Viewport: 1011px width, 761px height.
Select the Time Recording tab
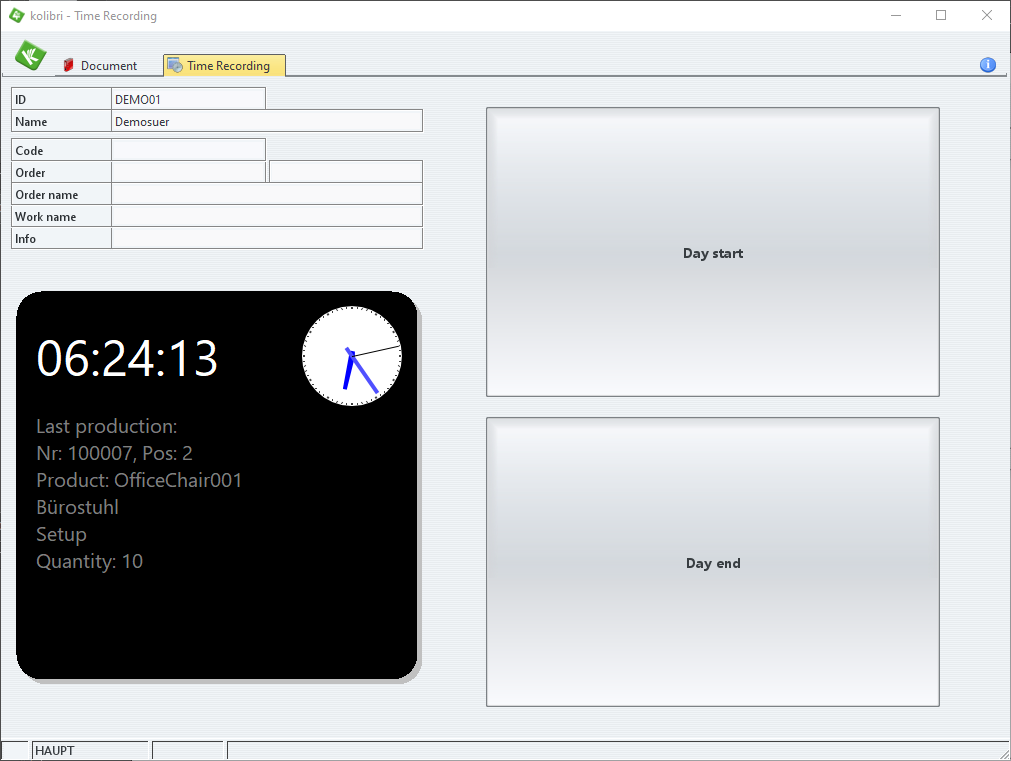point(226,66)
